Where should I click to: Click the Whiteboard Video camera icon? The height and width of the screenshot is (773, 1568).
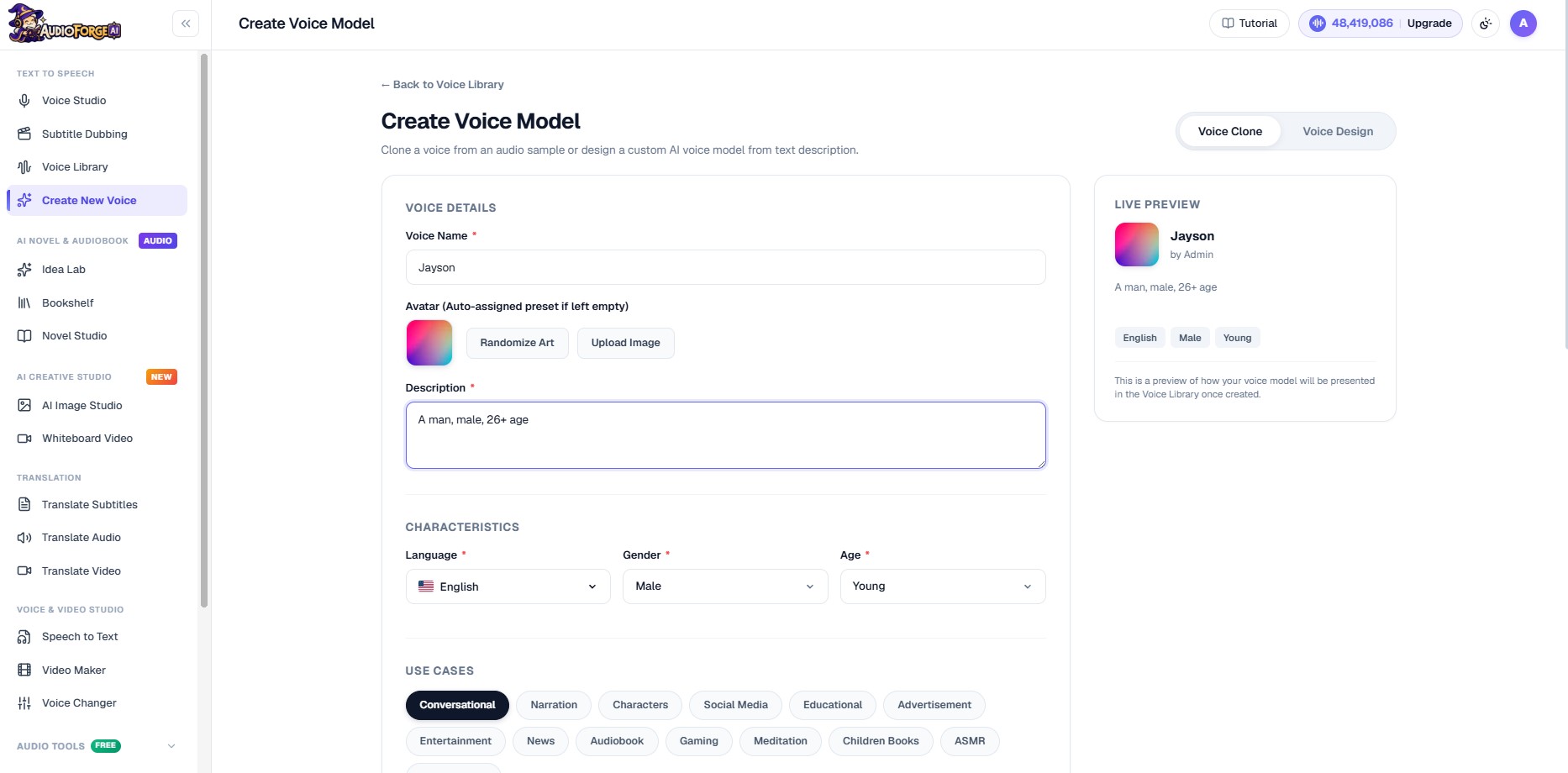click(x=24, y=439)
